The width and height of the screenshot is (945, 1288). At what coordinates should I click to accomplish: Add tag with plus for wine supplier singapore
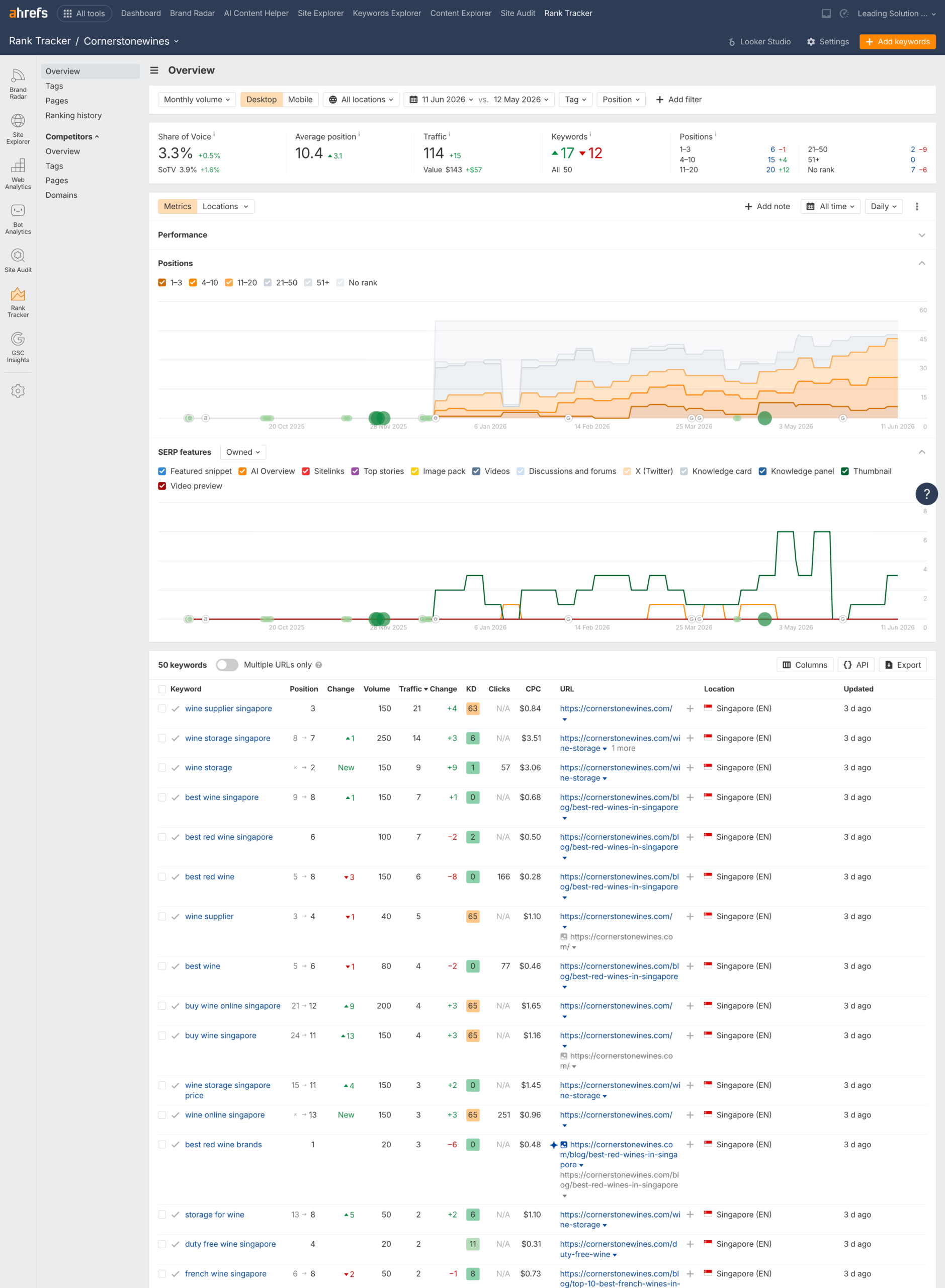[x=690, y=708]
